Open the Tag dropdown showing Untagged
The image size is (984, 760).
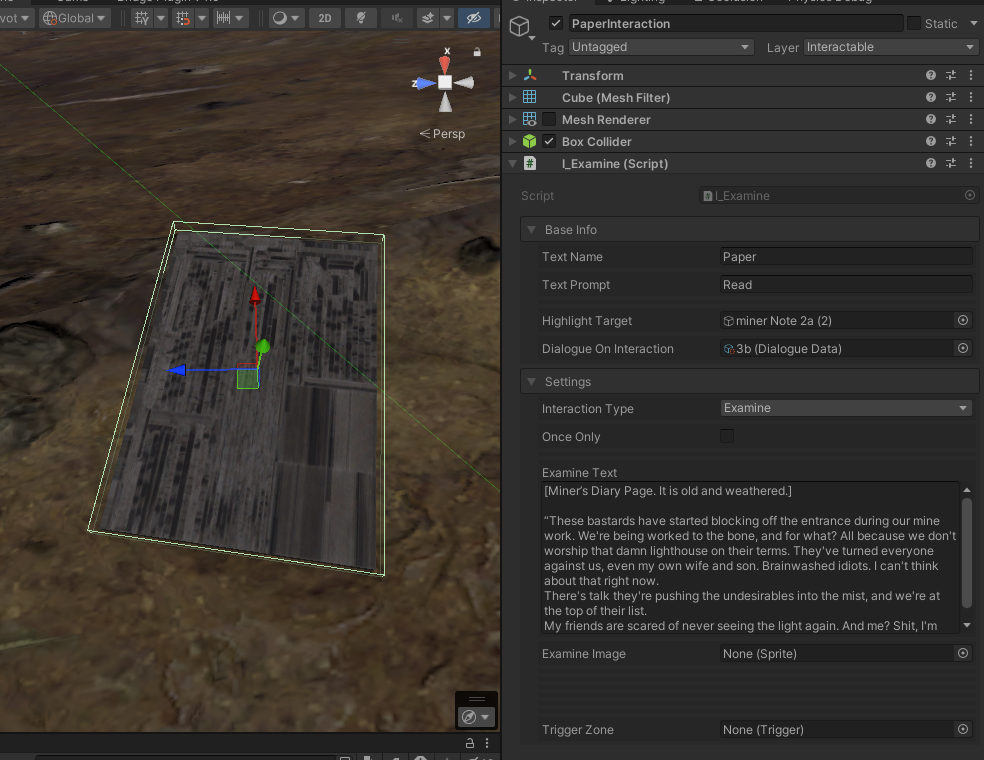pyautogui.click(x=661, y=47)
